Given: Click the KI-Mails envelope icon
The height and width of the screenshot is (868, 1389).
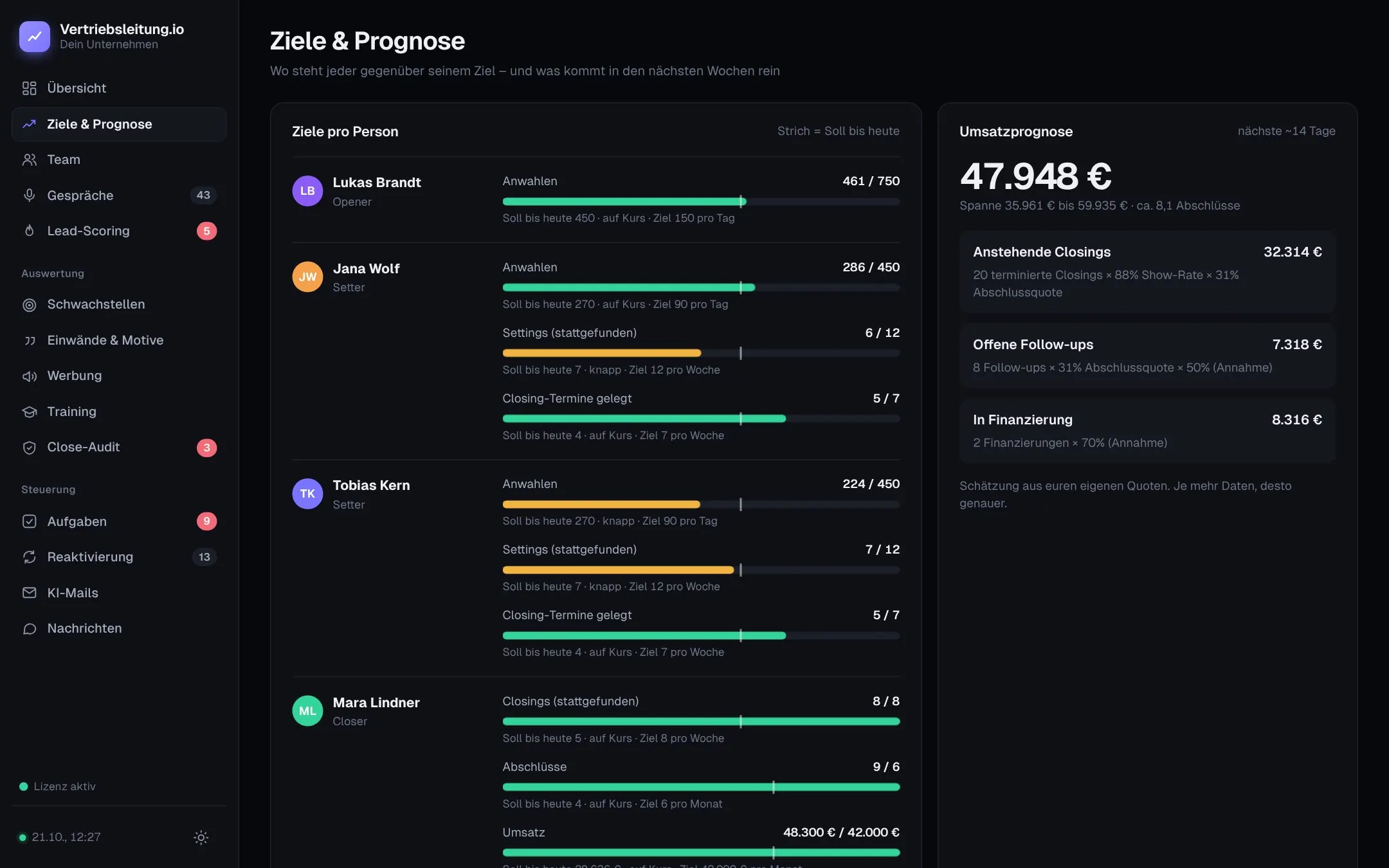Looking at the screenshot, I should pos(30,593).
